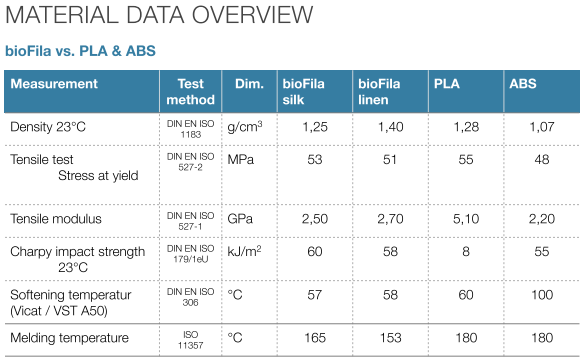
Task: Click the Dim. column header
Action: (249, 84)
